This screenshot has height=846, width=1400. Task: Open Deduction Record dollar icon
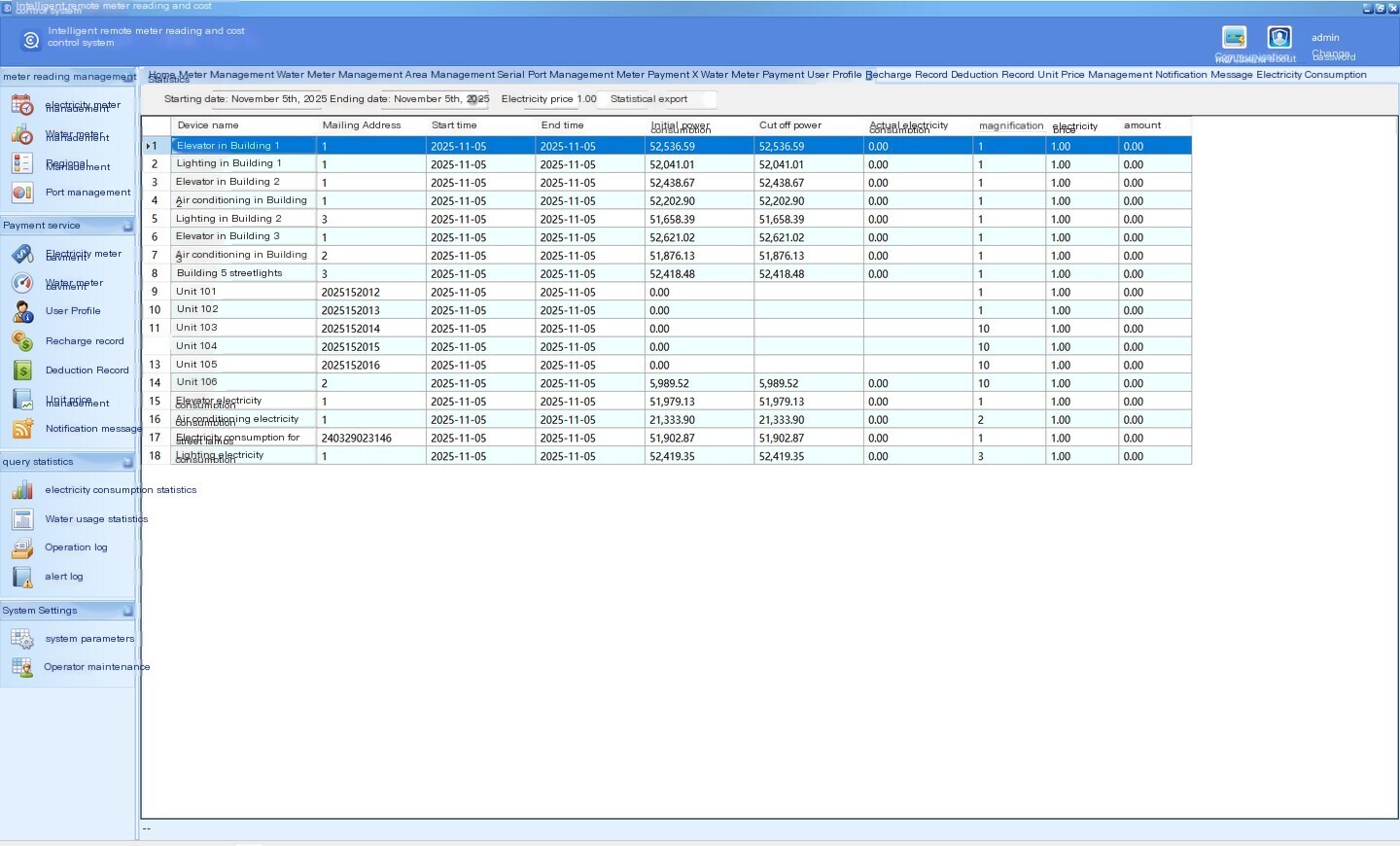(22, 370)
